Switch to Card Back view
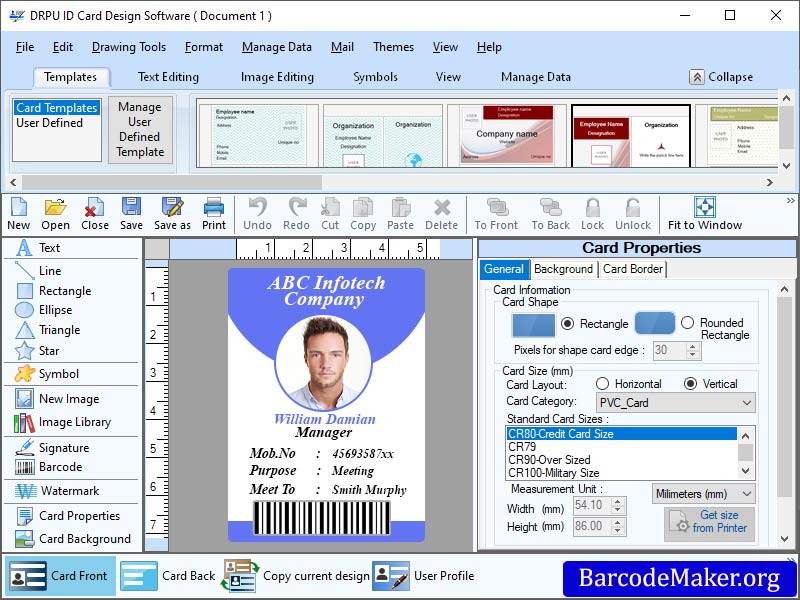The height and width of the screenshot is (600, 800). (179, 577)
